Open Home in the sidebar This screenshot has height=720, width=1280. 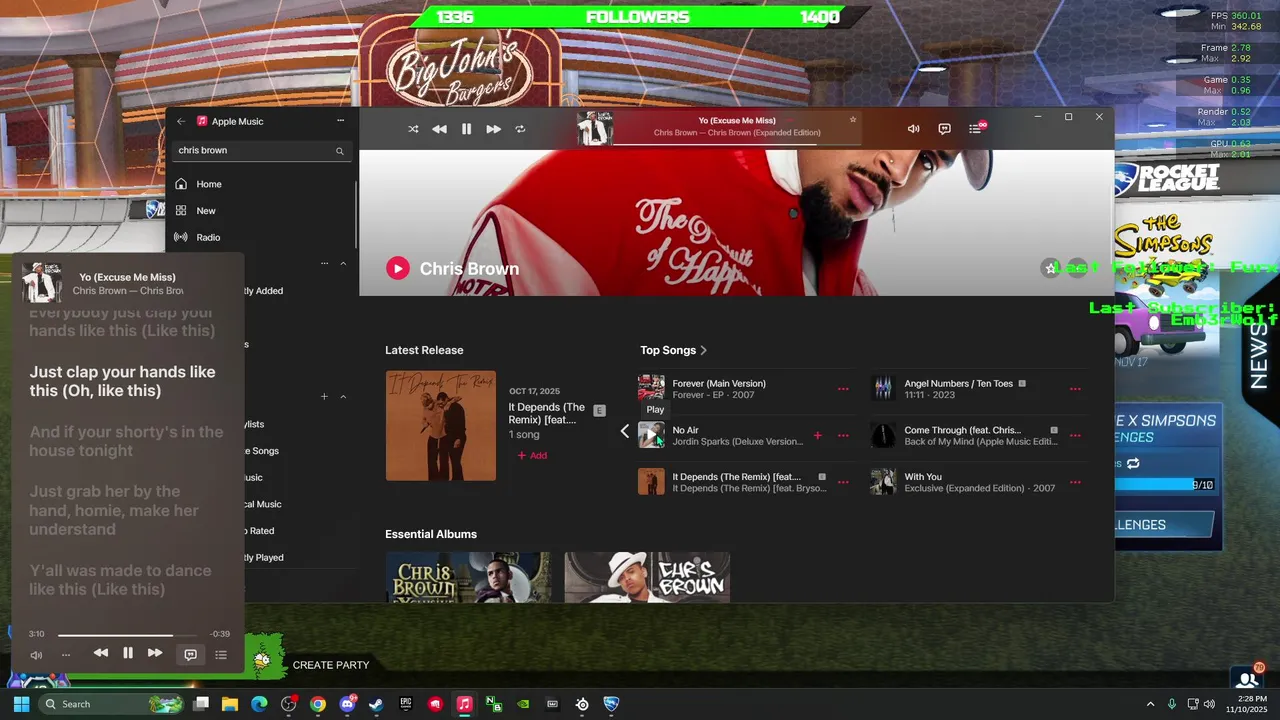pos(261,184)
